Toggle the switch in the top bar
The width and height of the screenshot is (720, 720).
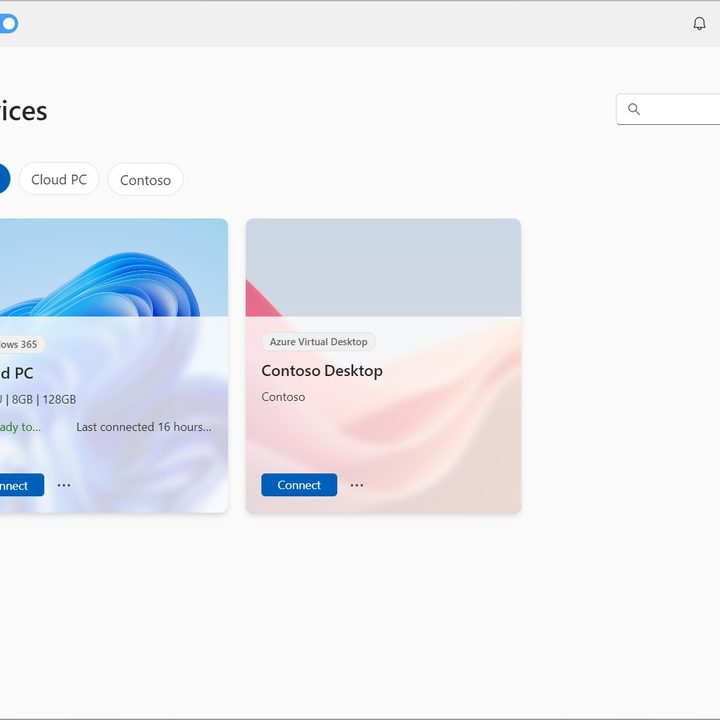[8, 23]
